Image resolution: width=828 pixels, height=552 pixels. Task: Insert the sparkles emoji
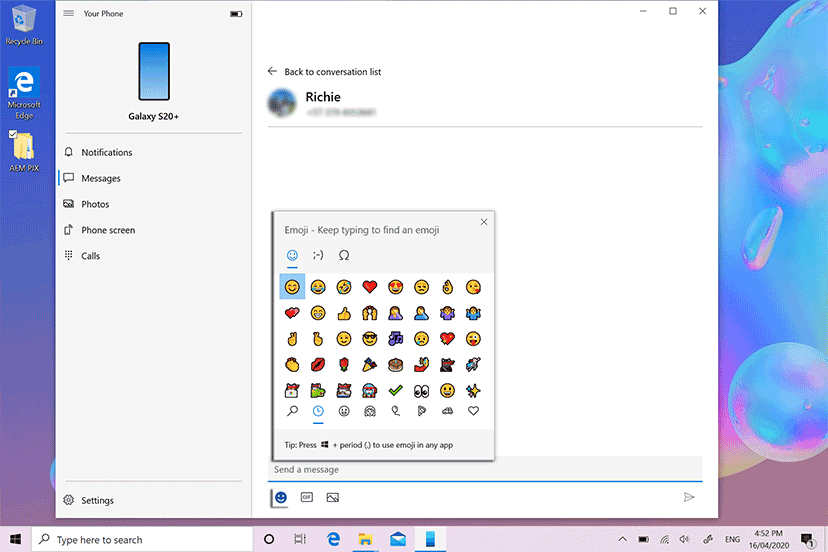[473, 390]
